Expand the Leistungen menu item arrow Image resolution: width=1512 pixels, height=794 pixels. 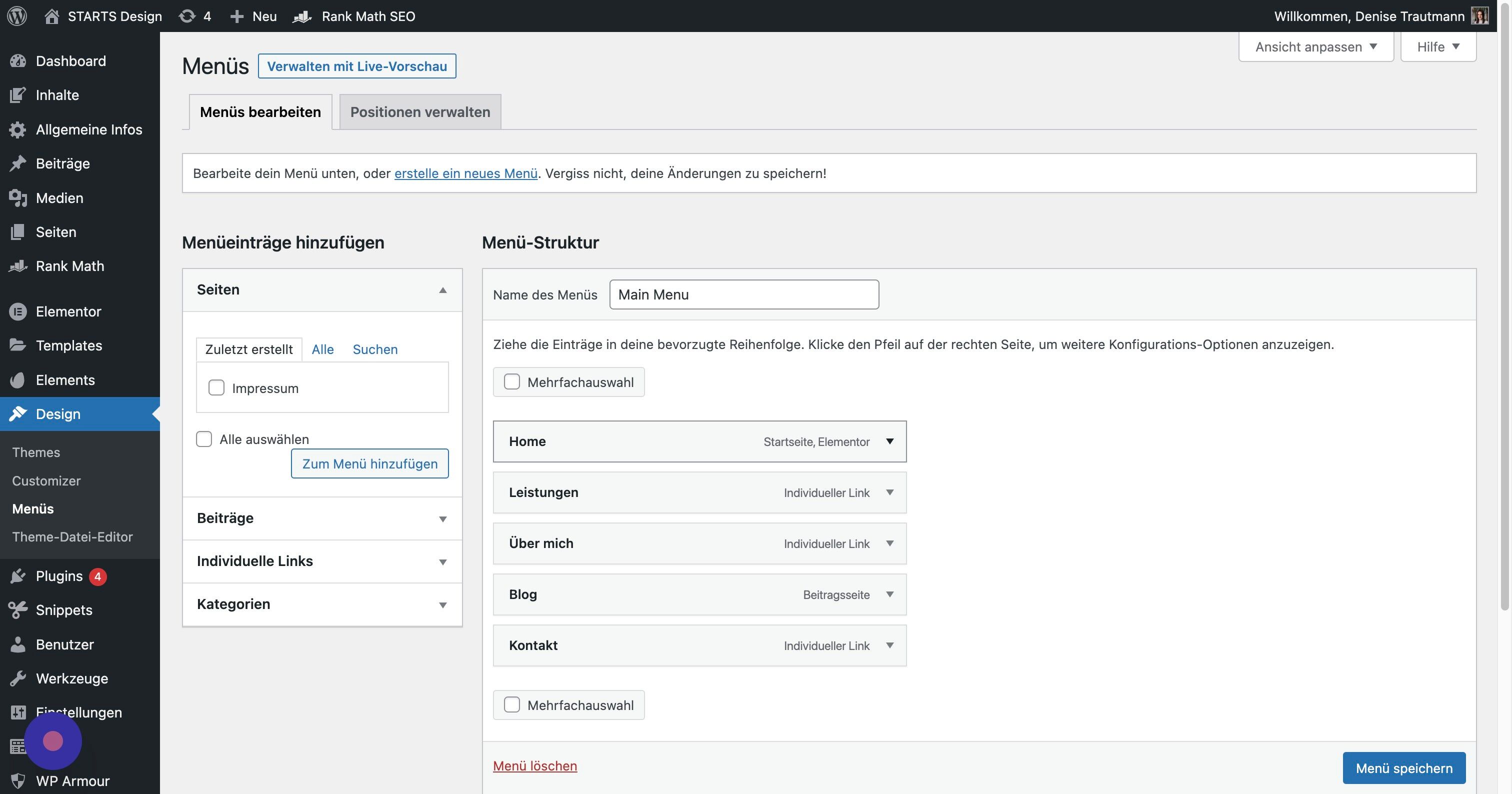coord(890,492)
